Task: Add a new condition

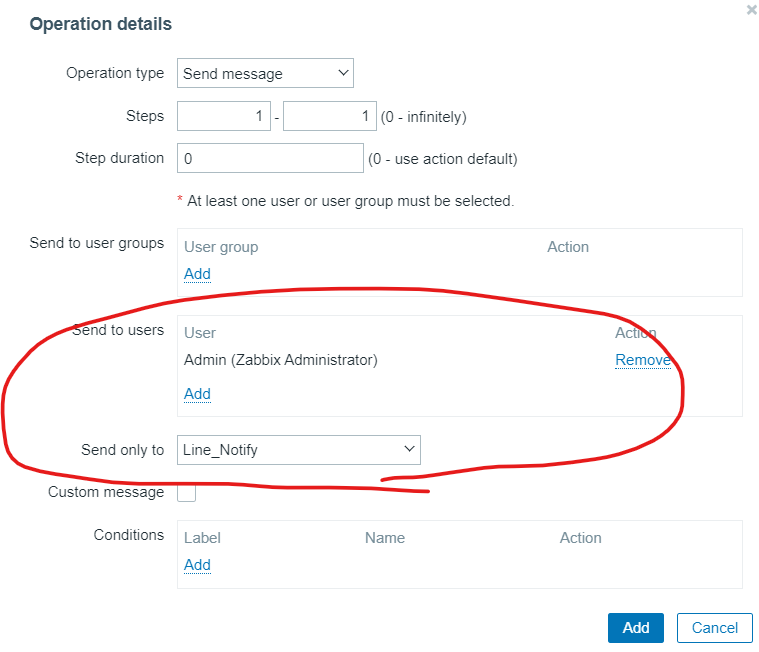Action: pyautogui.click(x=197, y=565)
